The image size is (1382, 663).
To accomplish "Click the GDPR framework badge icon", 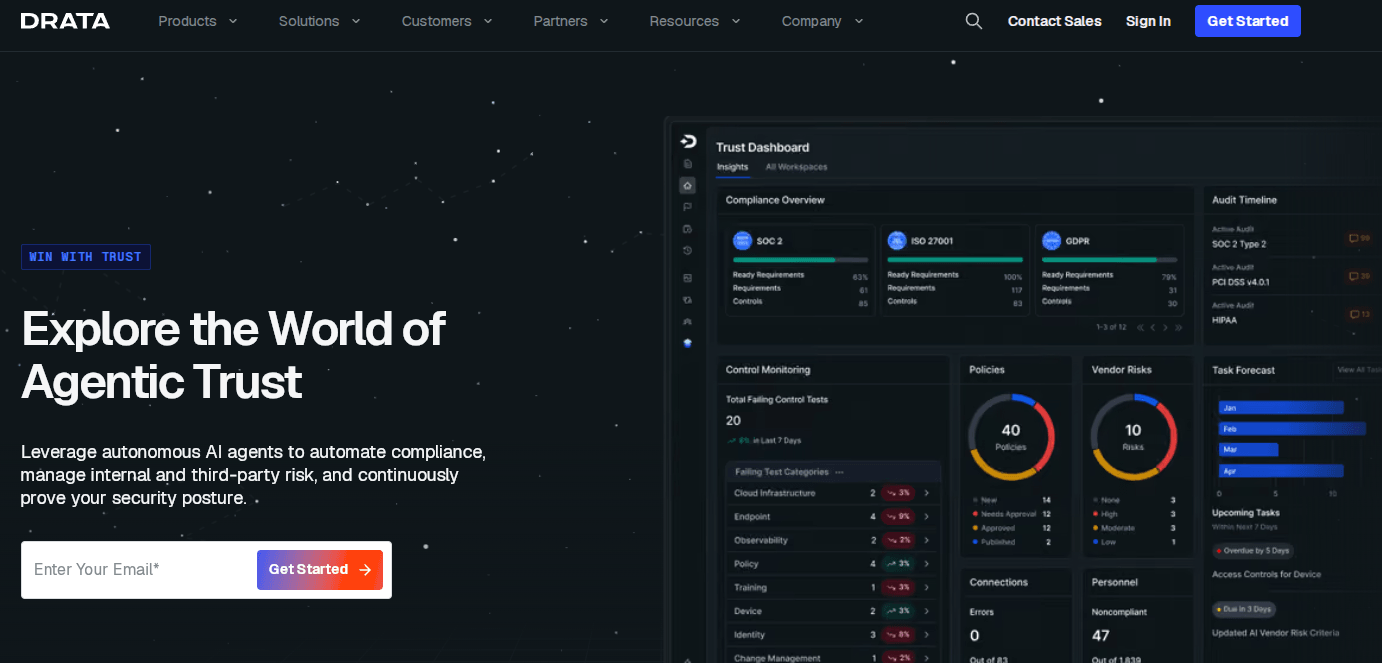I will [x=1051, y=241].
